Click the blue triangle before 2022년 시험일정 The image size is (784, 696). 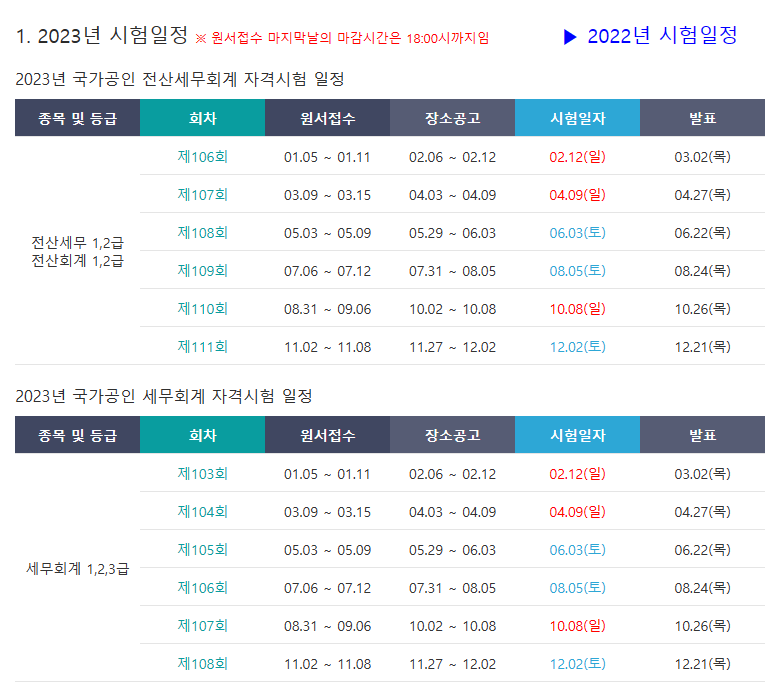(x=570, y=37)
